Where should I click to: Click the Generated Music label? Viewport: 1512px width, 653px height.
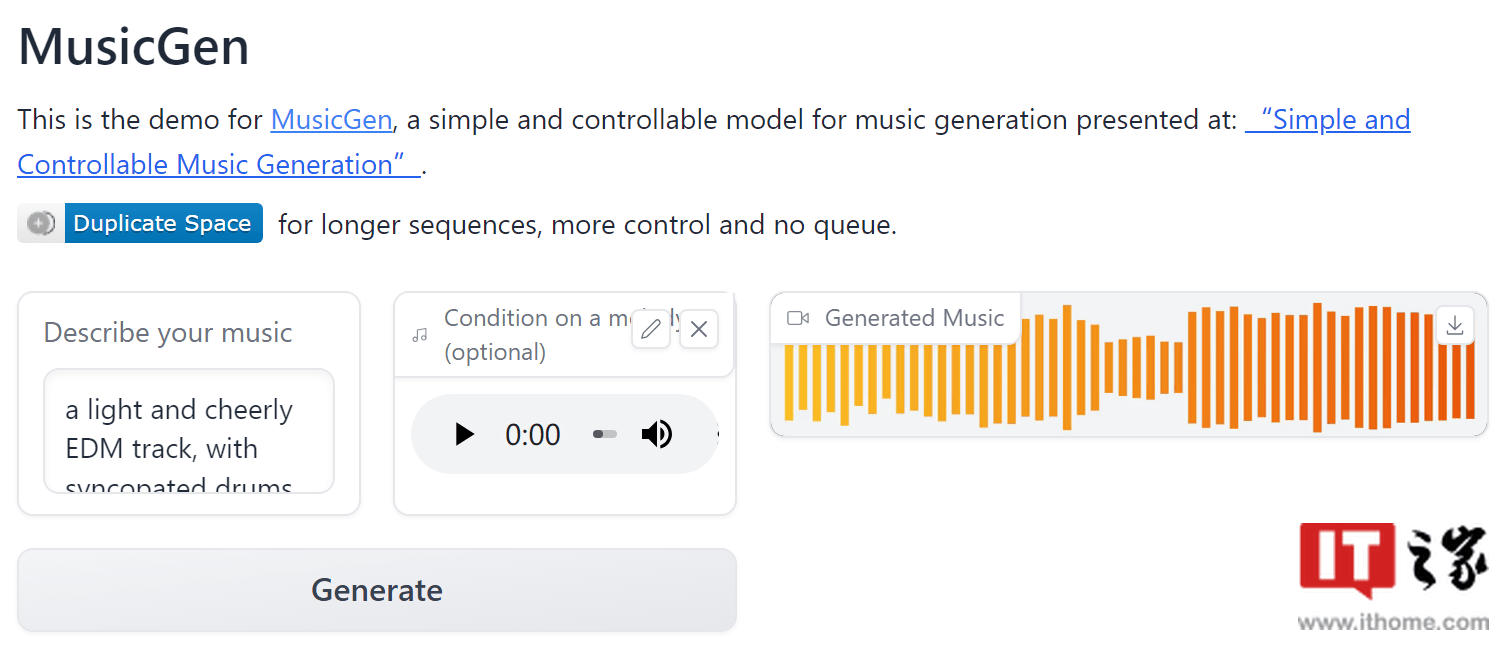pos(913,318)
